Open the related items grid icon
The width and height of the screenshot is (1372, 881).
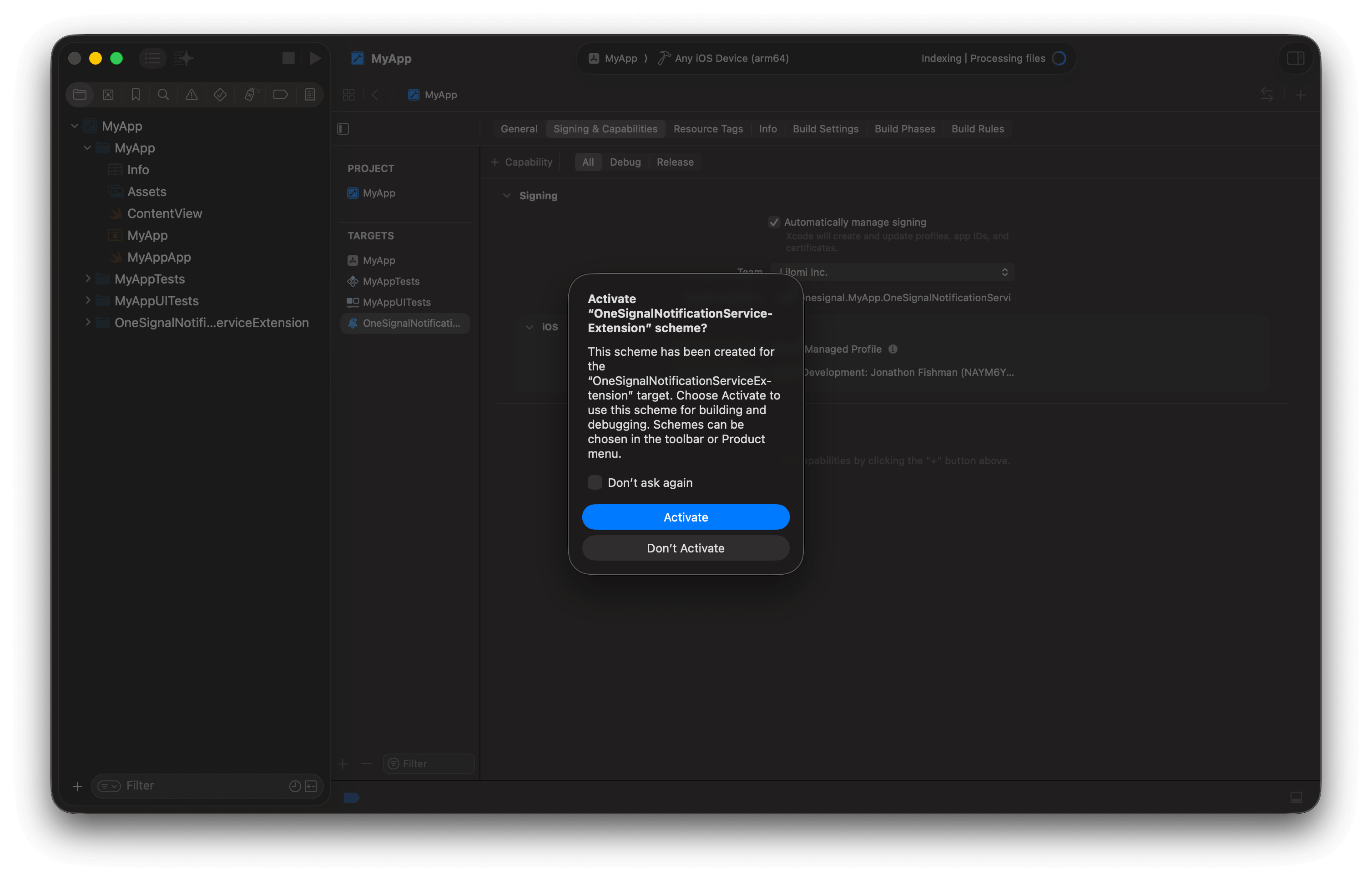click(x=348, y=94)
